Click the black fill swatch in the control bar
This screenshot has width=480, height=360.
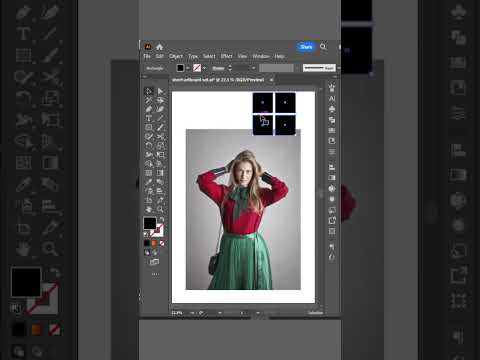(x=180, y=68)
